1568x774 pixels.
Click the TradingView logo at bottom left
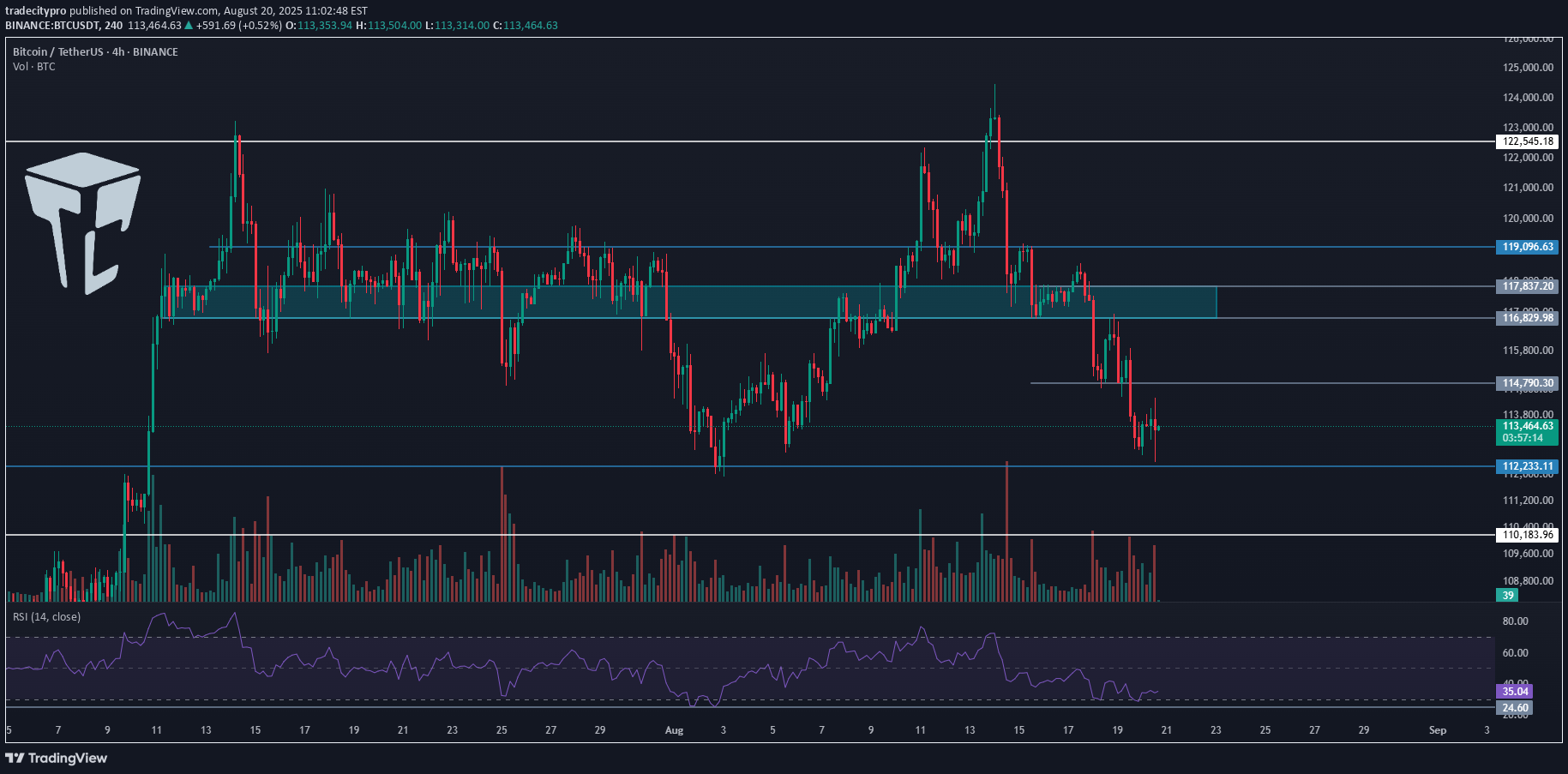[x=57, y=758]
